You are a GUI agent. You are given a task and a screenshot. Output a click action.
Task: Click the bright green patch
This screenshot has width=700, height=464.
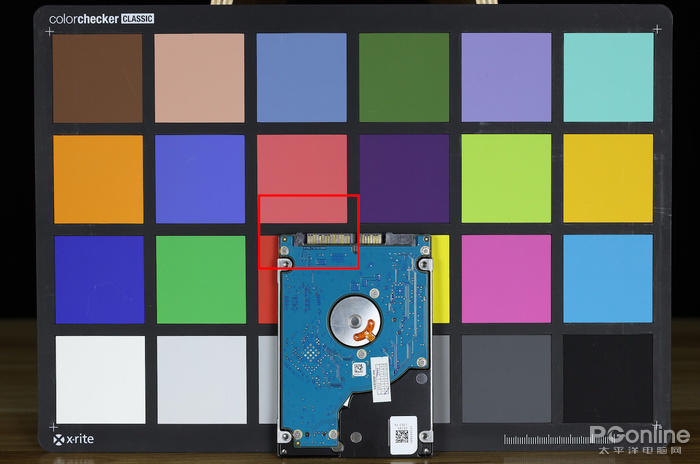coord(201,280)
